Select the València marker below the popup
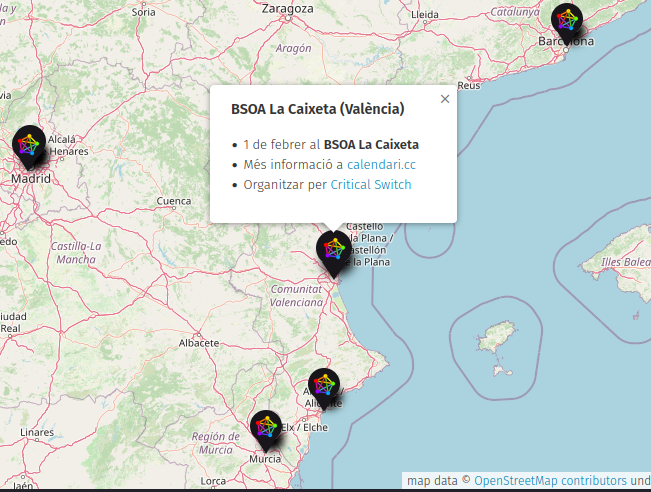Image resolution: width=651 pixels, height=492 pixels. (x=333, y=253)
